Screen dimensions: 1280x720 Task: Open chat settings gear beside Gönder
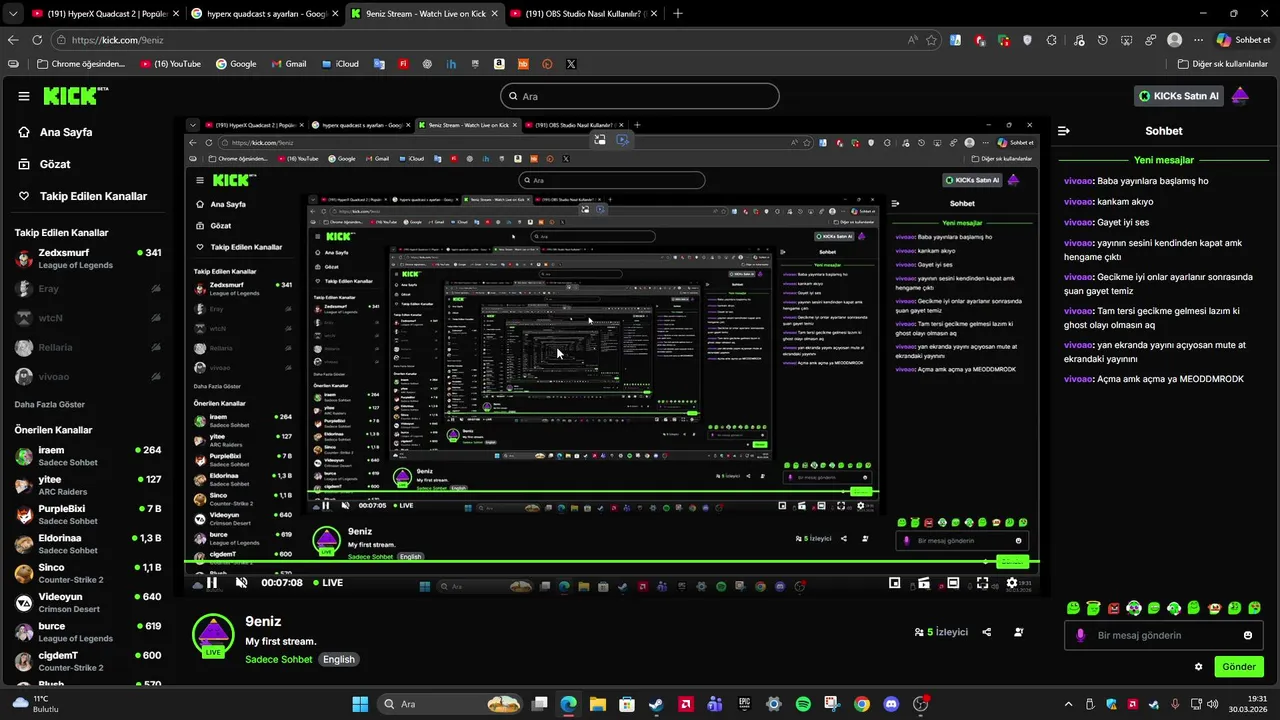pos(1198,666)
